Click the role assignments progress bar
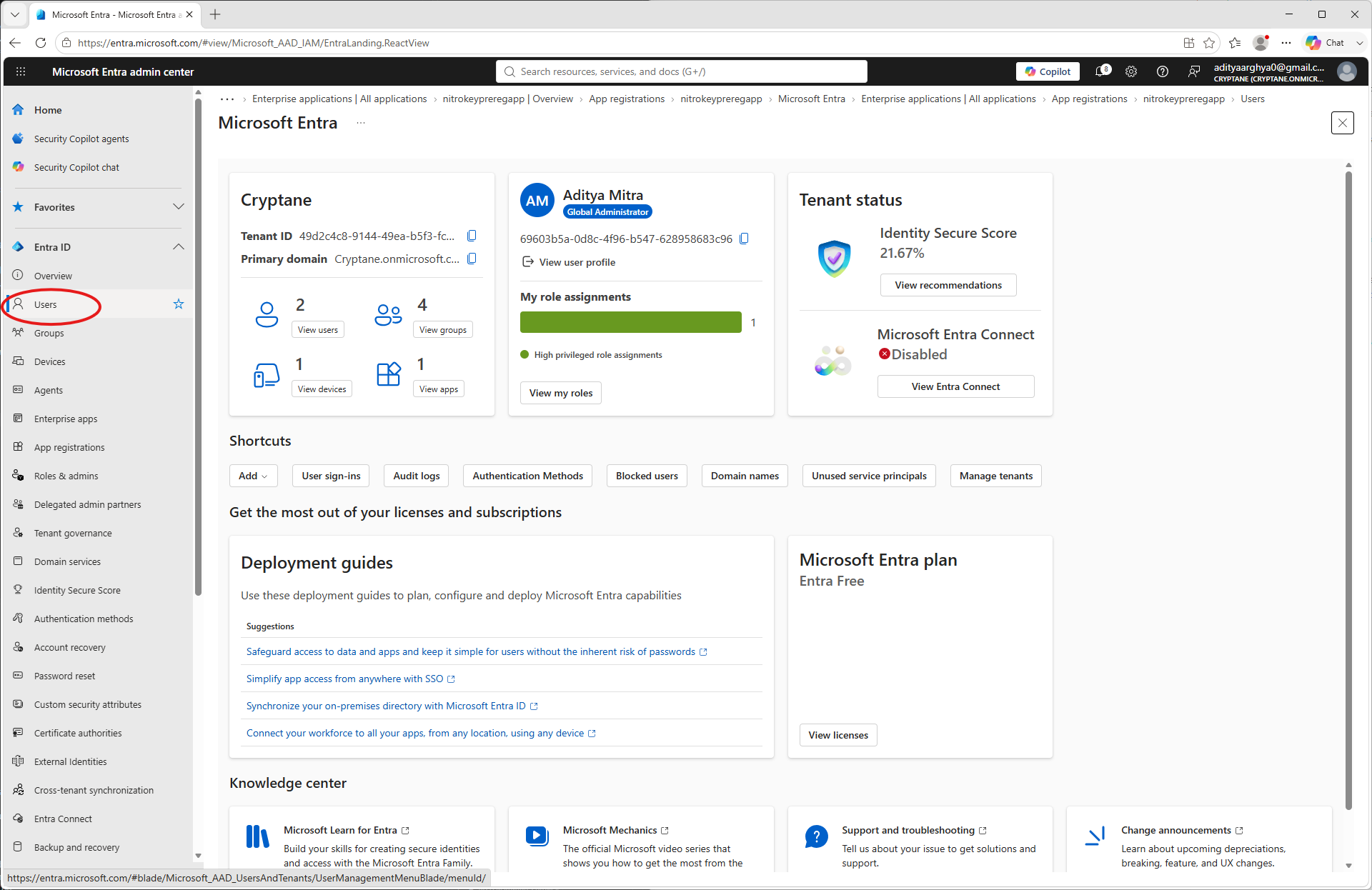The image size is (1372, 890). point(631,322)
